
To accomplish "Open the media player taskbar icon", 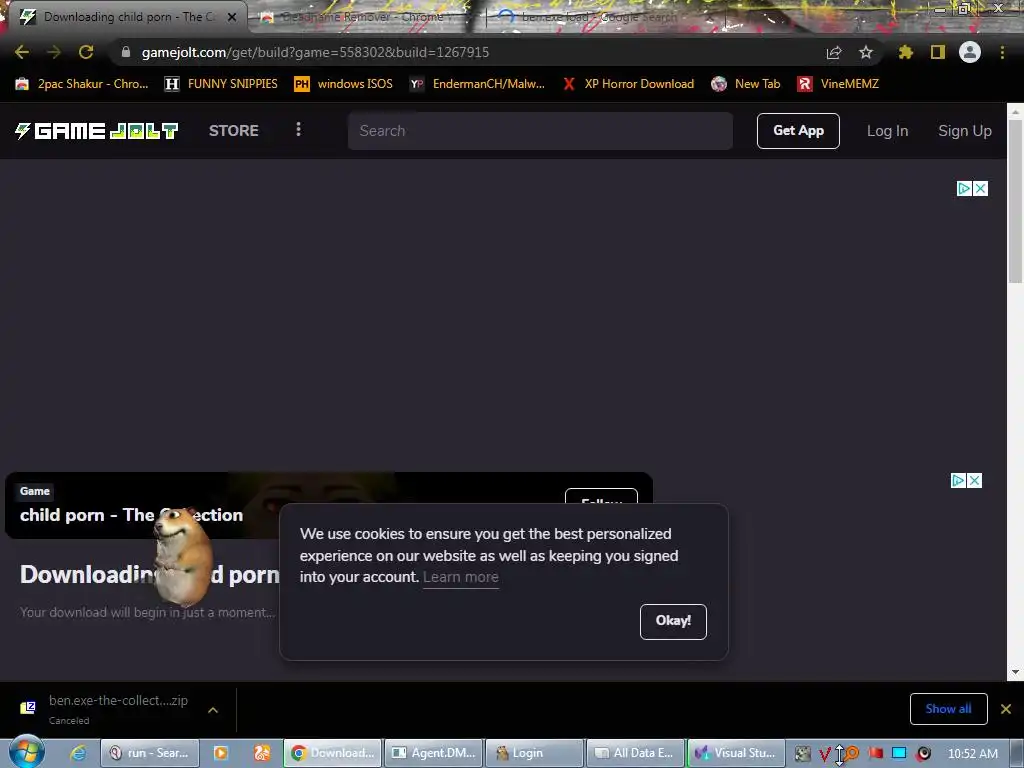I will tap(221, 753).
